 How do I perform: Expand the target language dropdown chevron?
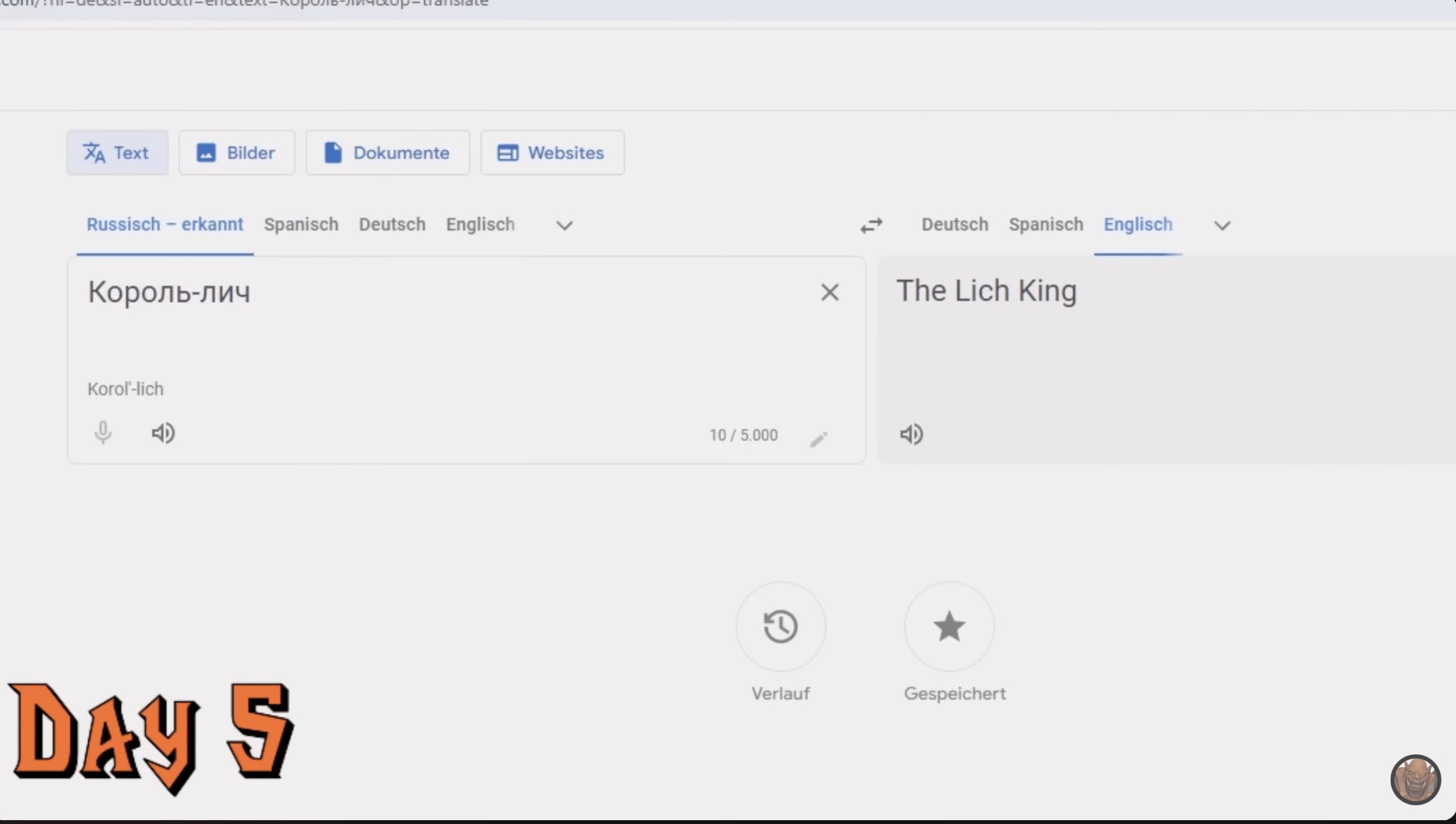click(x=1222, y=226)
